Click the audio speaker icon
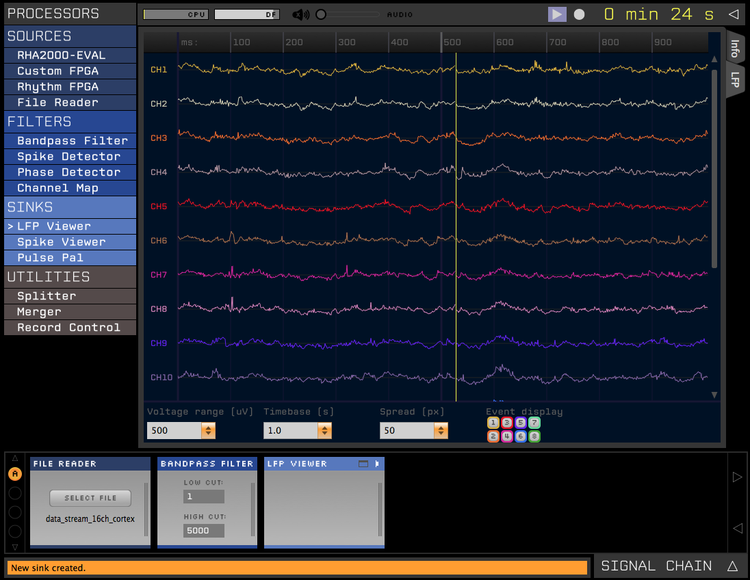This screenshot has height=580, width=750. (x=300, y=15)
